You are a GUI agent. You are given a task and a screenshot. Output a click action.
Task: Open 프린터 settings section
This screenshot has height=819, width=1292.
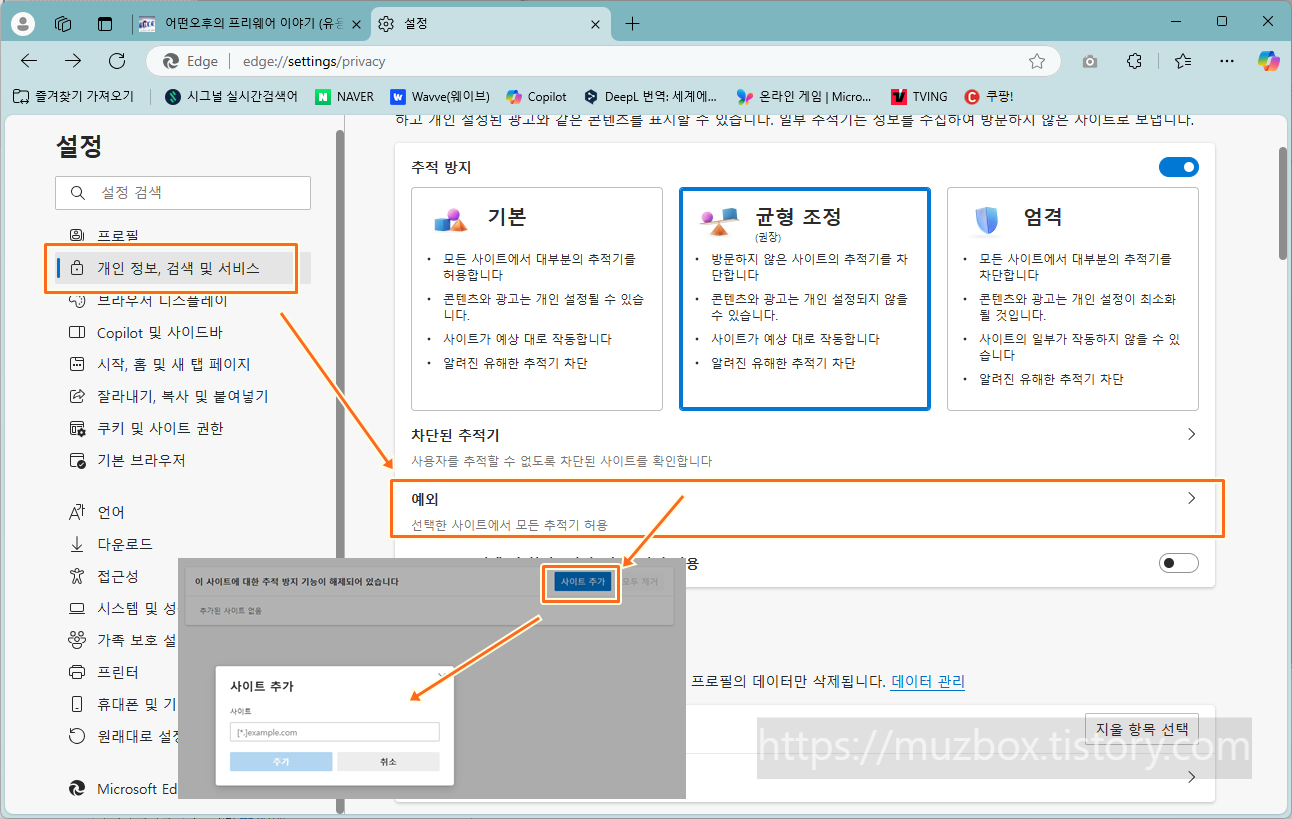[117, 672]
